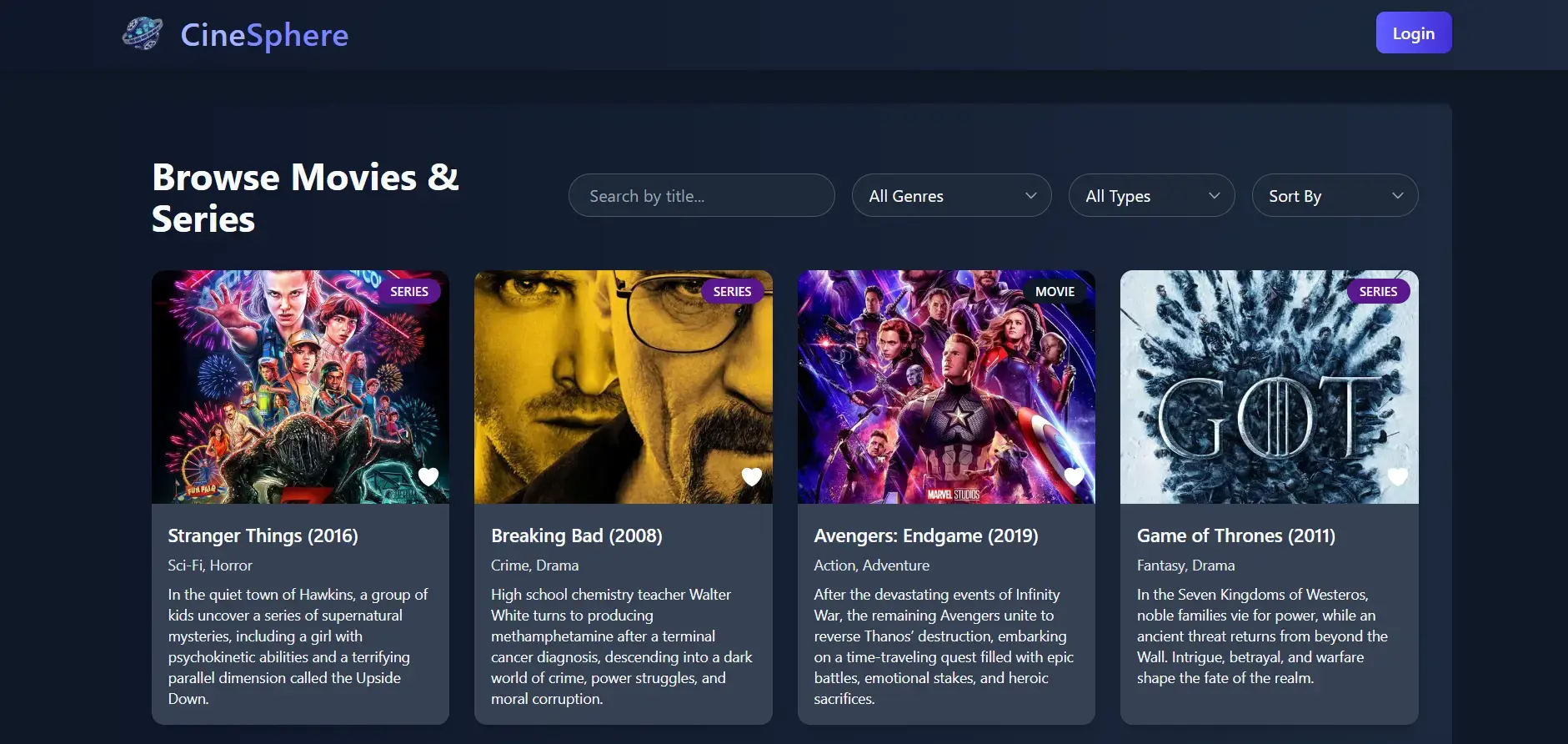Image resolution: width=1568 pixels, height=744 pixels.
Task: Like Avengers: Endgame using heart icon
Action: point(1074,476)
